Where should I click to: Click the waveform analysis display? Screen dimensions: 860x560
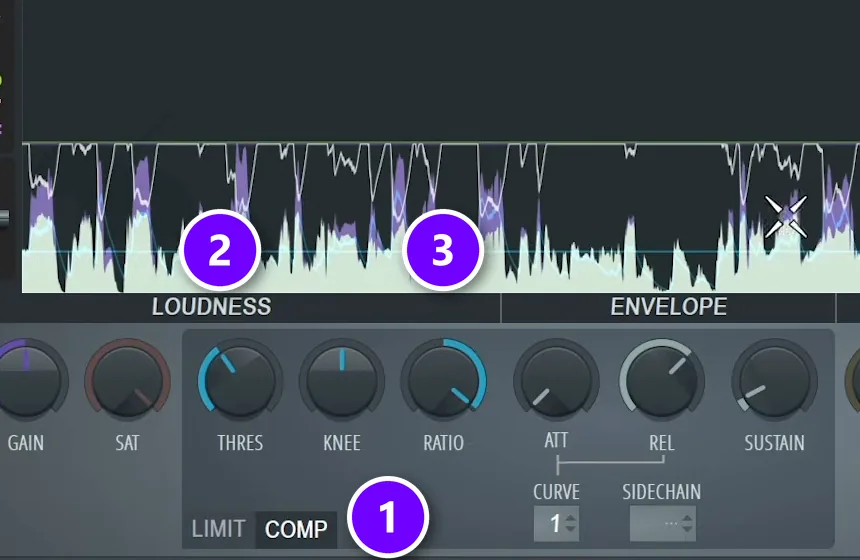coord(441,217)
